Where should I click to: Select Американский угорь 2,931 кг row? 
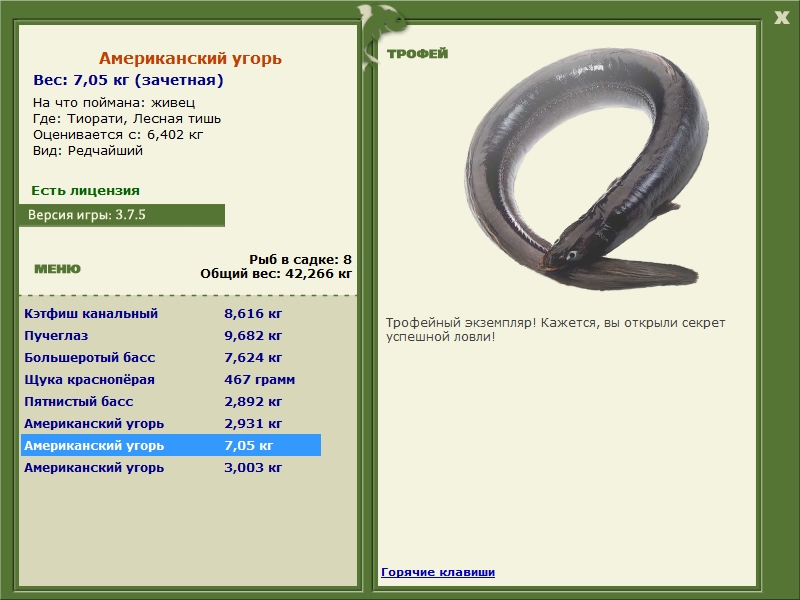coord(171,423)
